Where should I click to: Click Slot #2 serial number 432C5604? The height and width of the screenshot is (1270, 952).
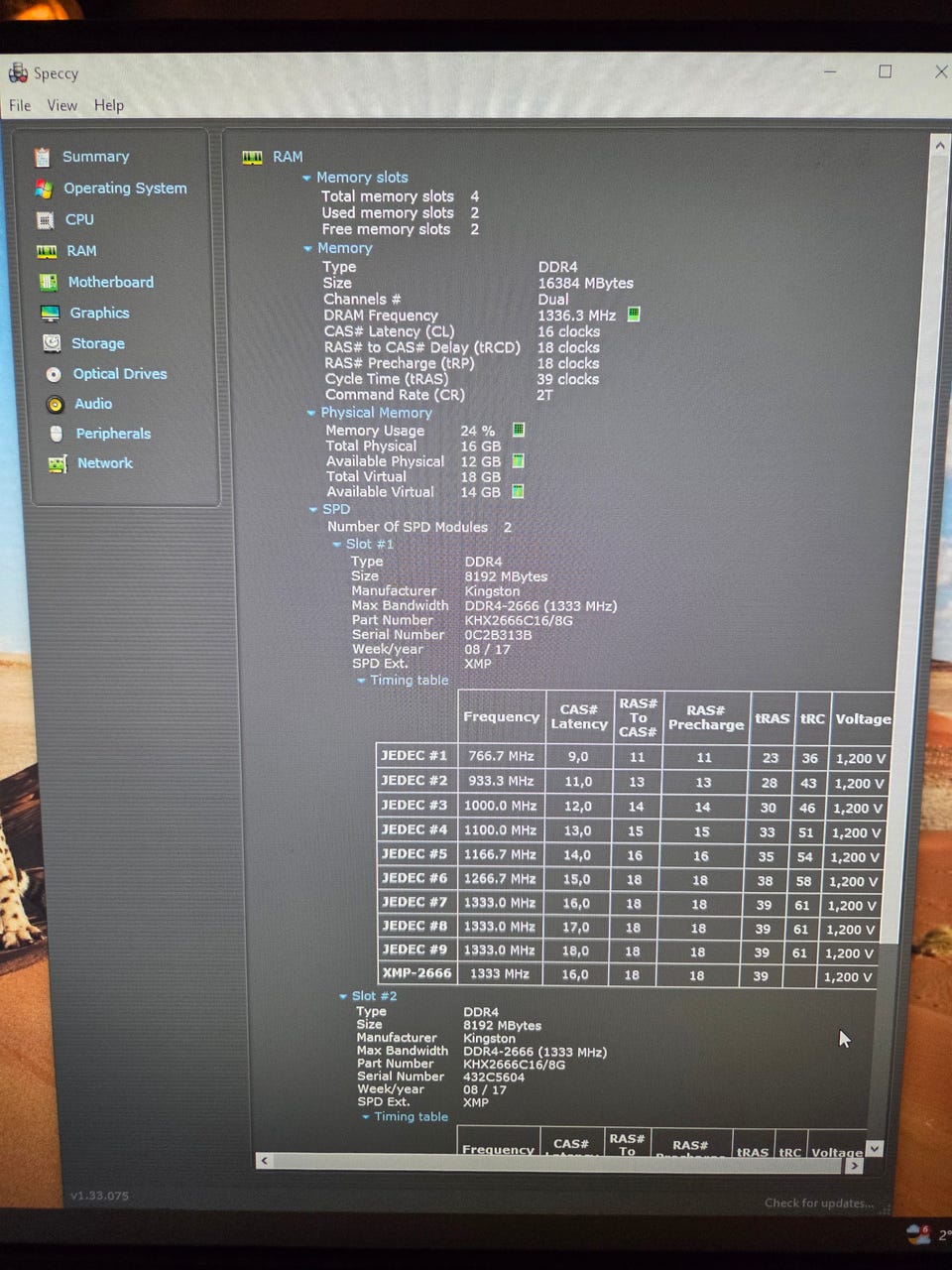(494, 1078)
